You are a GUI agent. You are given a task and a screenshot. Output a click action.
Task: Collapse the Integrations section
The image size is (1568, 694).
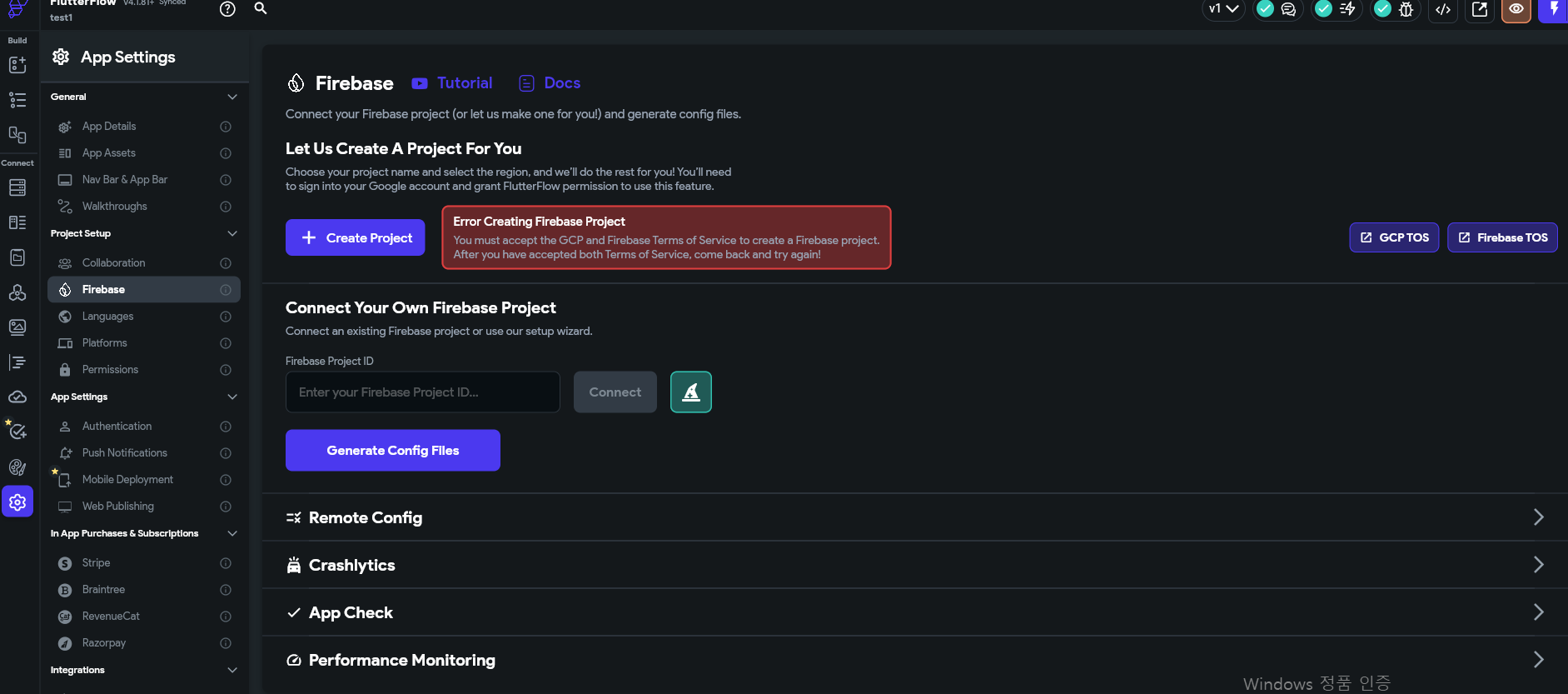(x=232, y=670)
